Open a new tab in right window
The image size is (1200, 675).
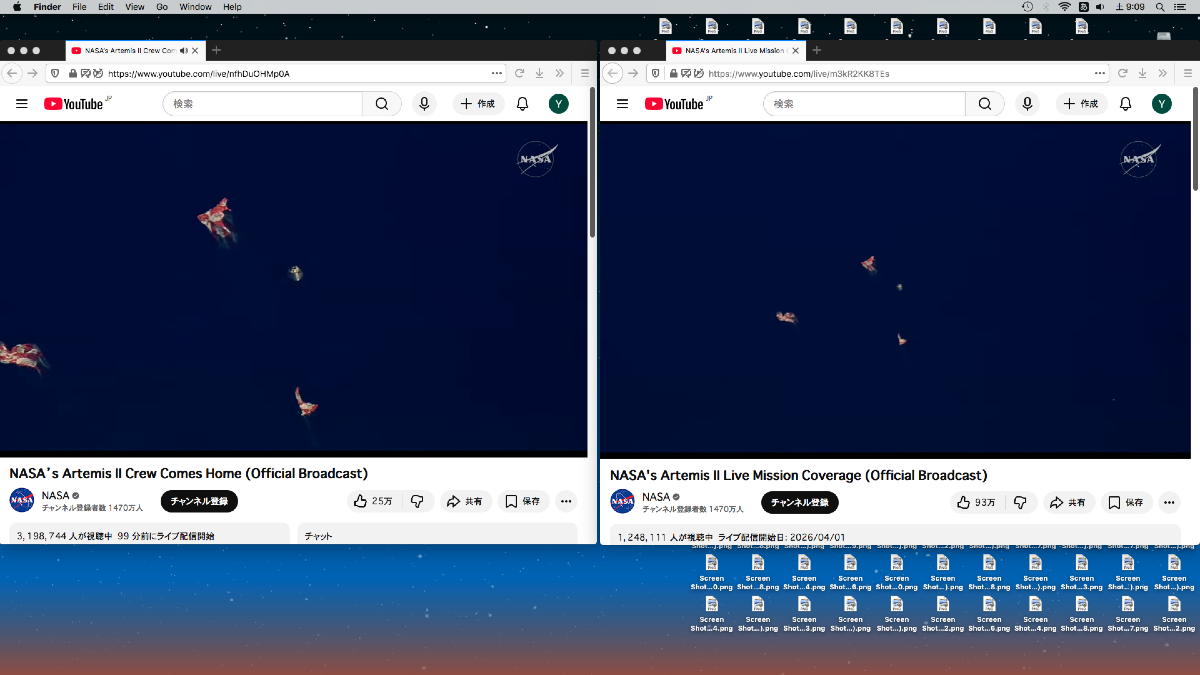click(x=816, y=50)
